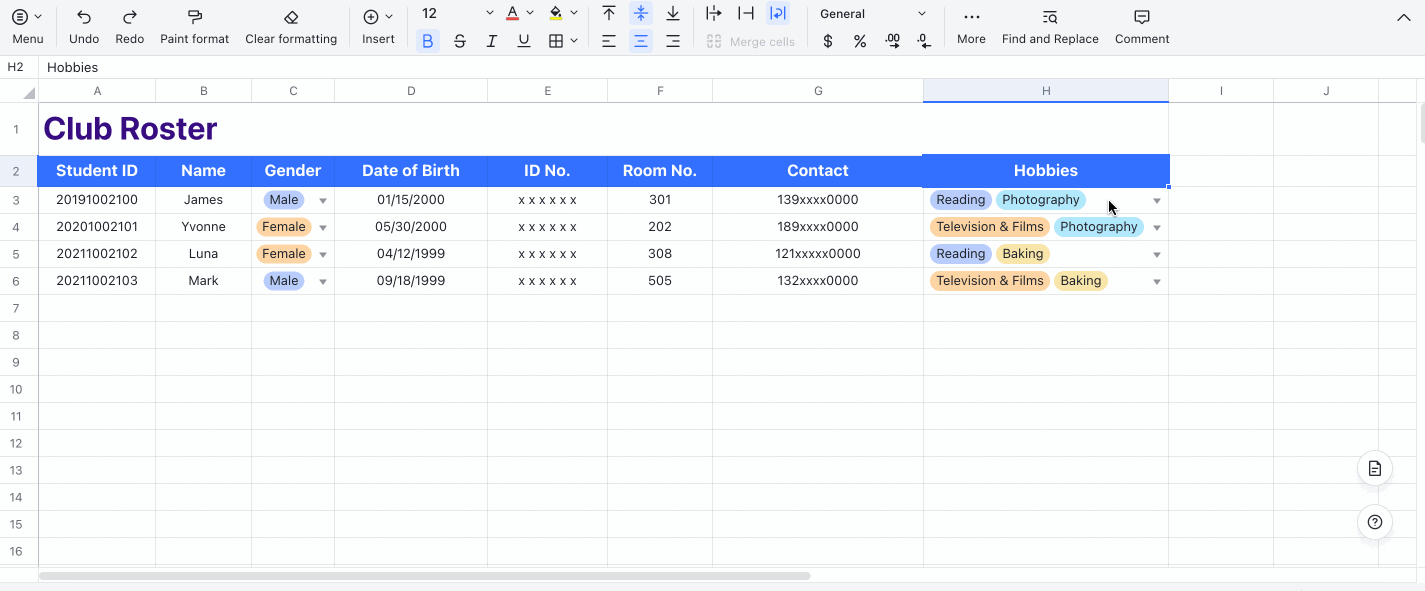Toggle italic formatting
The height and width of the screenshot is (591, 1425).
point(491,41)
